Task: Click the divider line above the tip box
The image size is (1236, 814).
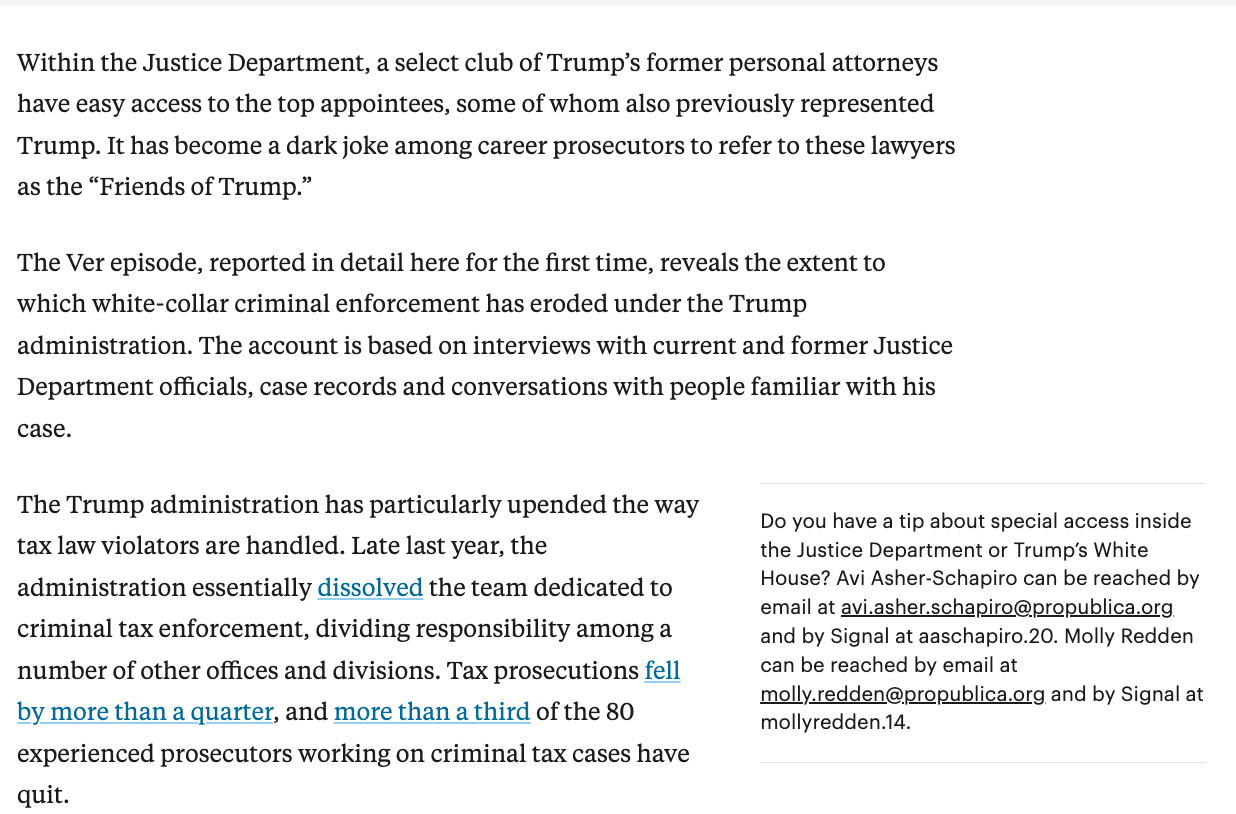Action: (x=982, y=484)
